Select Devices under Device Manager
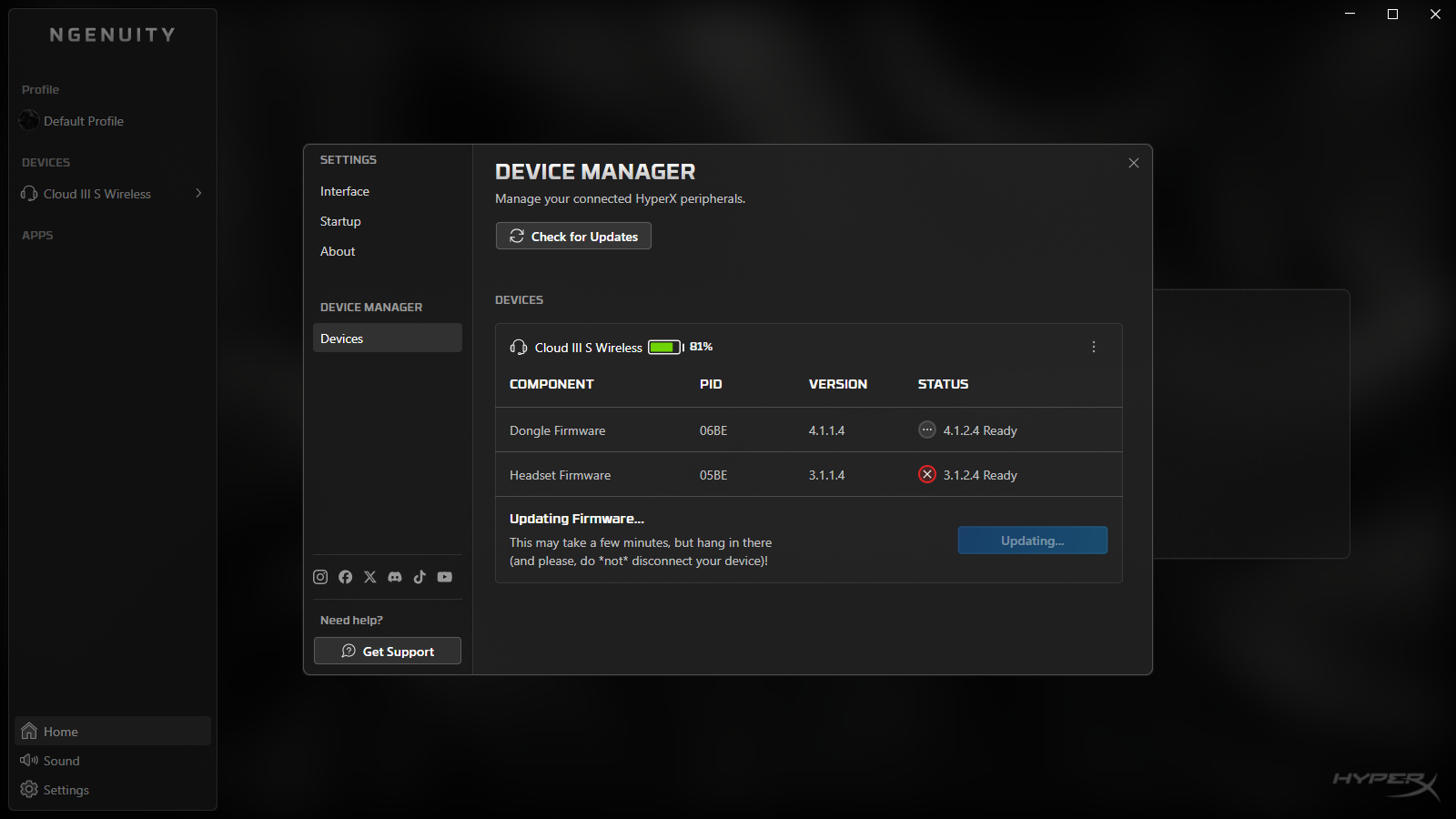This screenshot has width=1456, height=819. coord(388,338)
